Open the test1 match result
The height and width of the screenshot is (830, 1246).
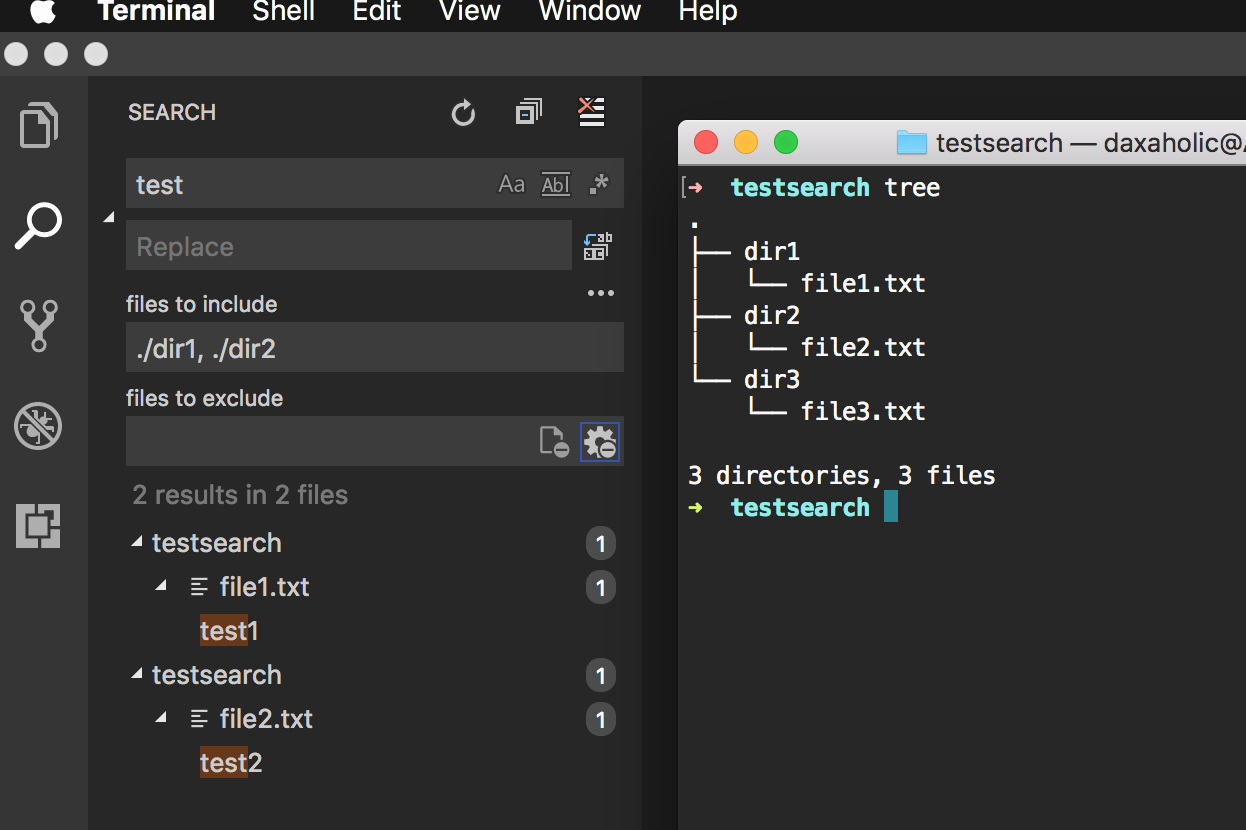229,631
